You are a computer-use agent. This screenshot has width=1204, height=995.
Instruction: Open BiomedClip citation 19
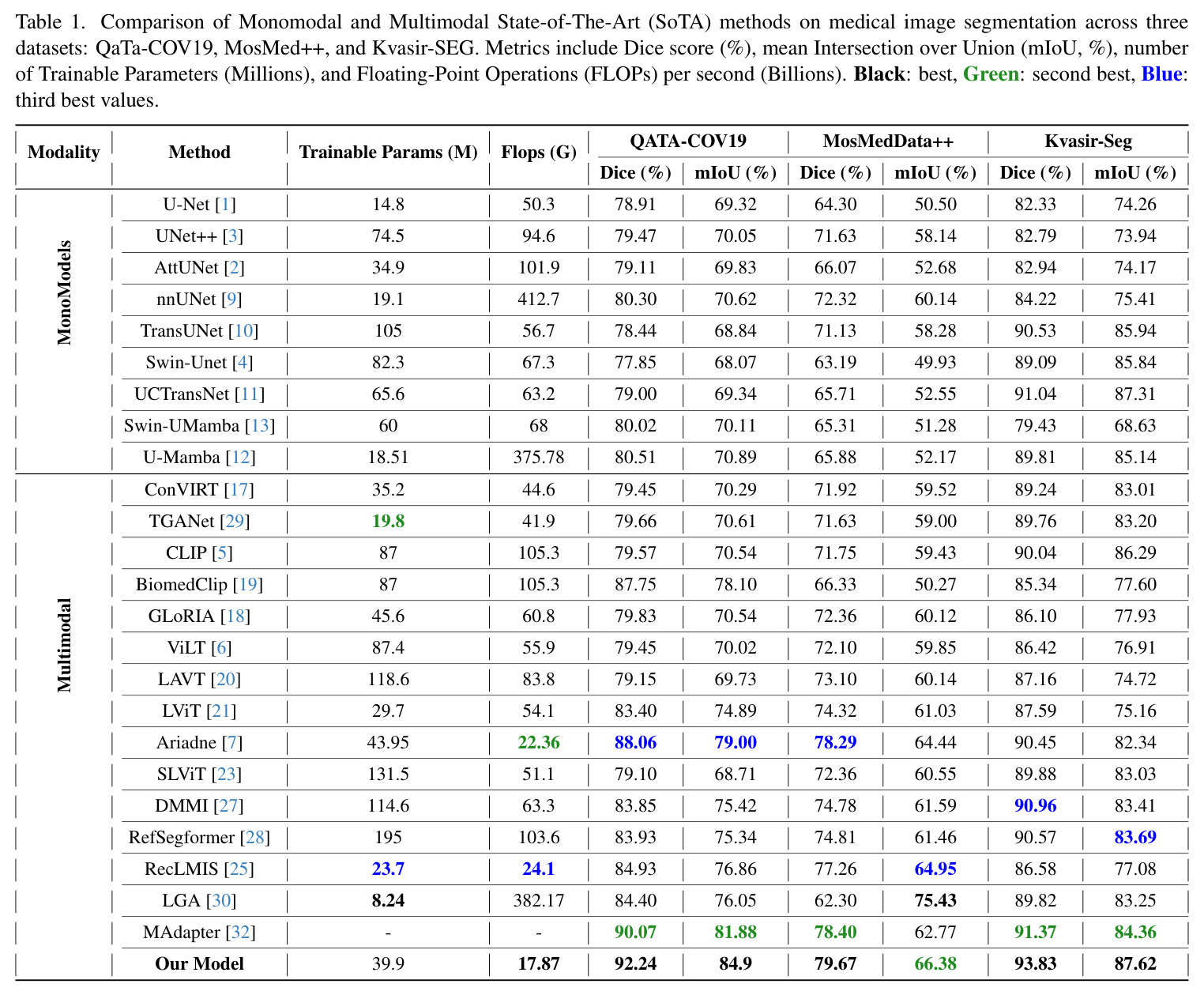[248, 585]
